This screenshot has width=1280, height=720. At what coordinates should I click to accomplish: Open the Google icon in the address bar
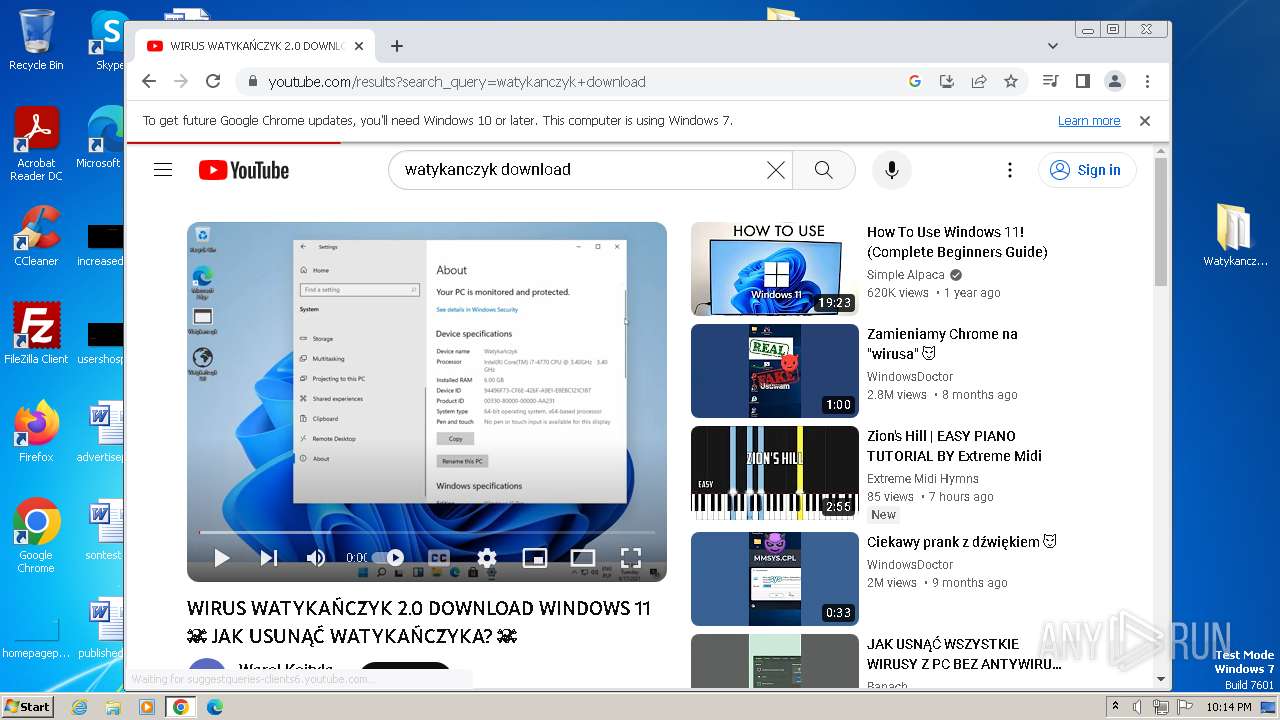coord(914,82)
